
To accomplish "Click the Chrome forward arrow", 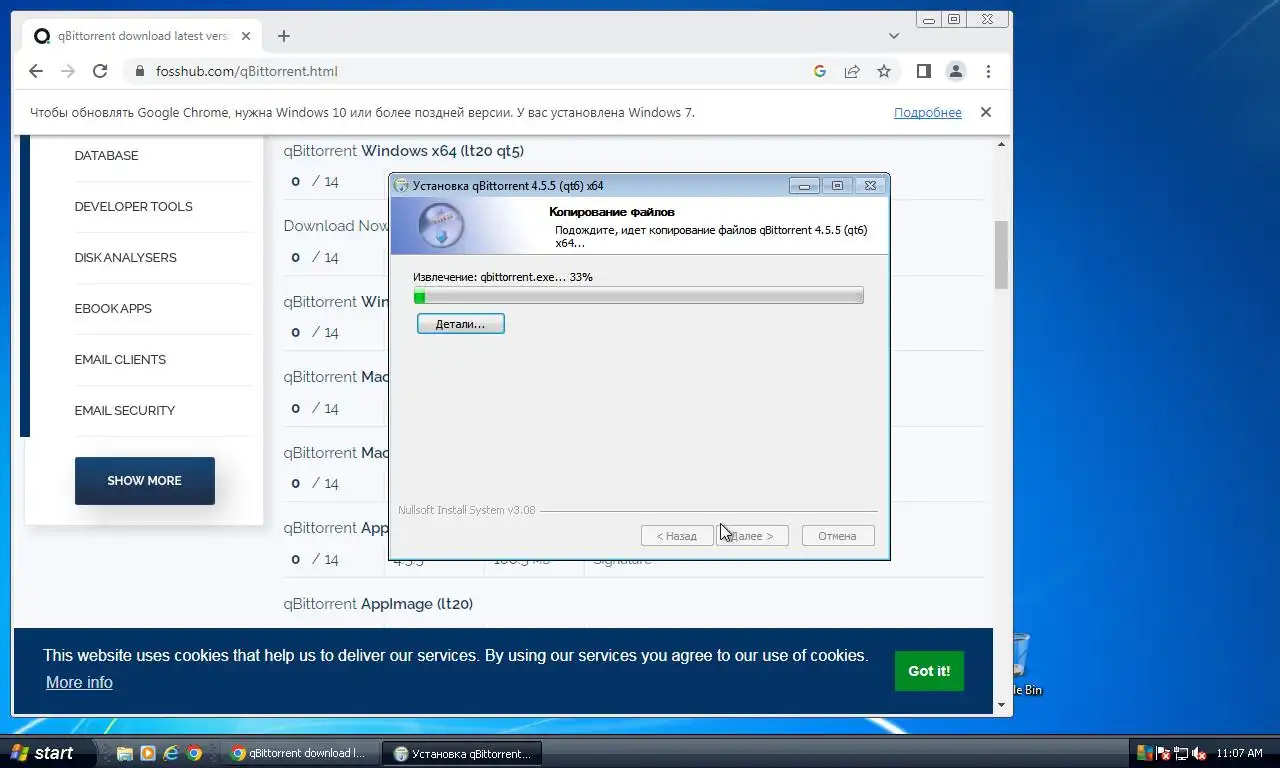I will [68, 71].
